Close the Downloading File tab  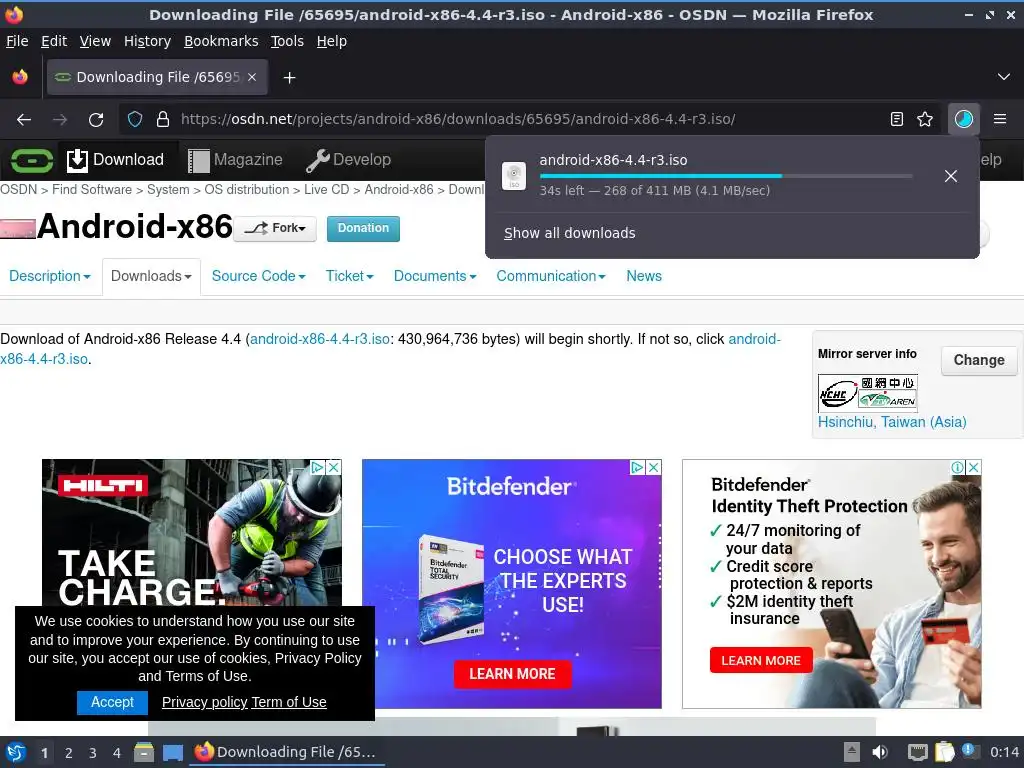pyautogui.click(x=252, y=77)
